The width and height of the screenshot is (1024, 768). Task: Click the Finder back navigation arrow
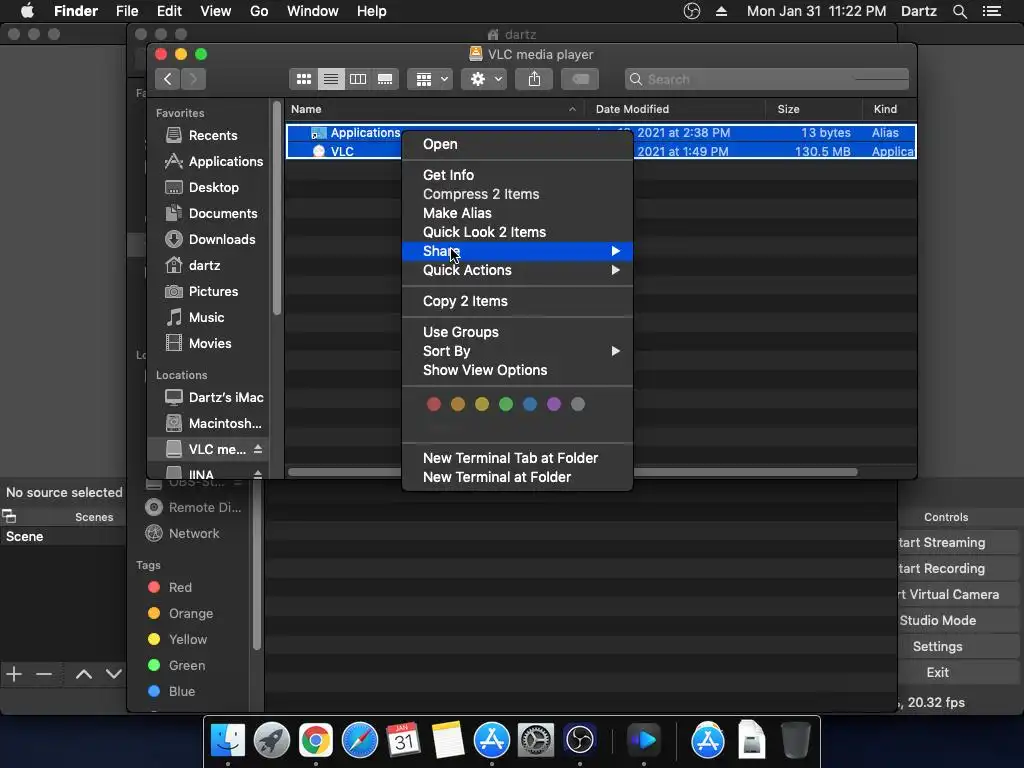point(168,79)
